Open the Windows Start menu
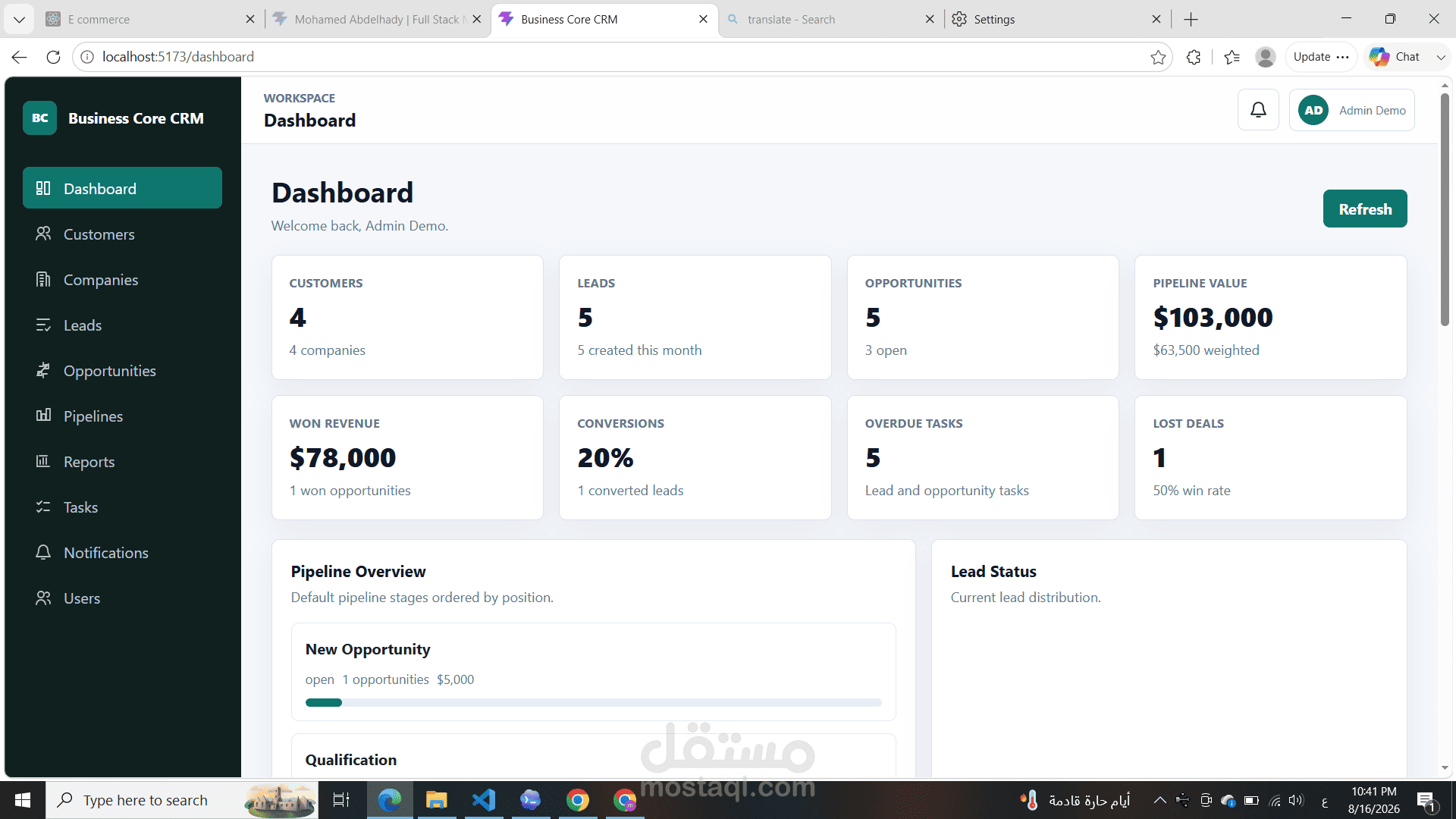This screenshot has width=1456, height=819. [x=23, y=800]
